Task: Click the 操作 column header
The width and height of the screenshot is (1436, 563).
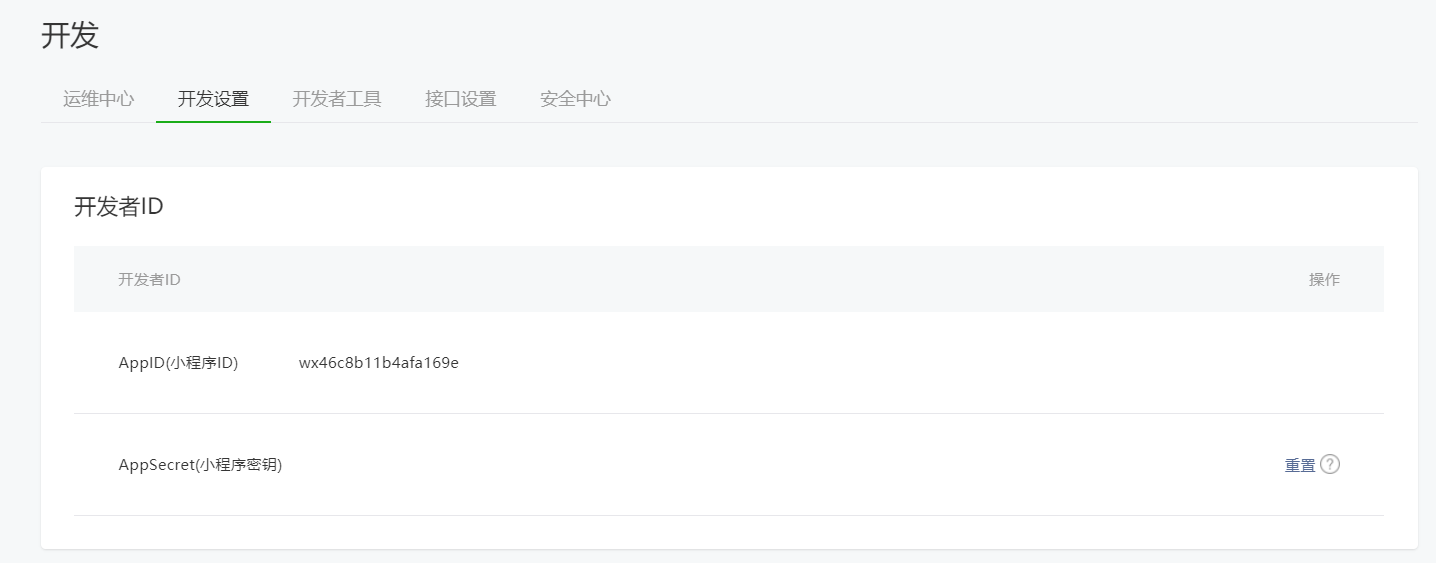Action: tap(1324, 279)
